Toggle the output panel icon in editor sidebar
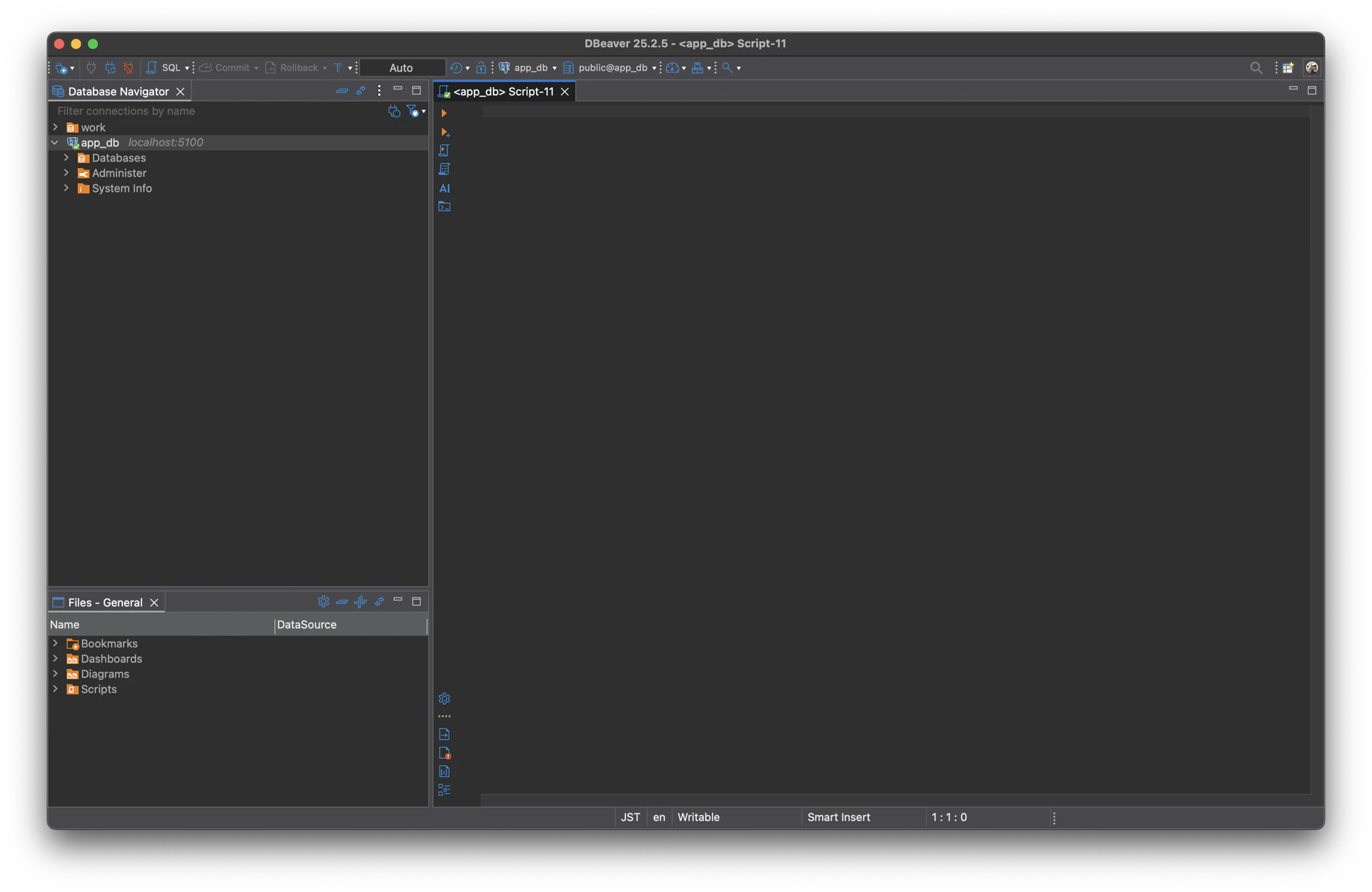The height and width of the screenshot is (892, 1372). [x=444, y=734]
